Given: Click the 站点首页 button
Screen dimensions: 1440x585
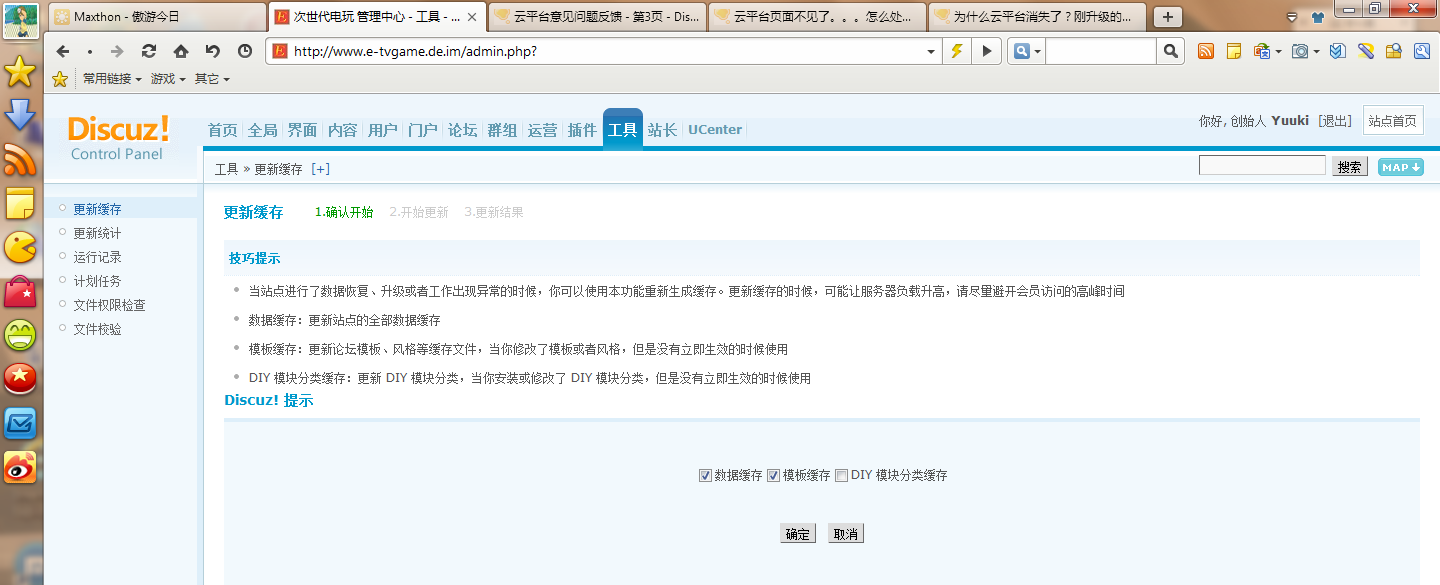Looking at the screenshot, I should click(x=1393, y=121).
